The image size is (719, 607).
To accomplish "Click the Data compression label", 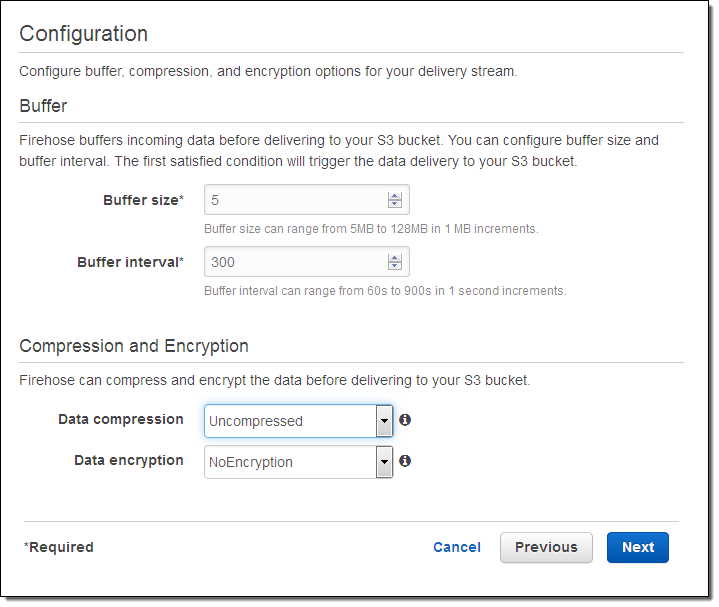I will tap(121, 419).
